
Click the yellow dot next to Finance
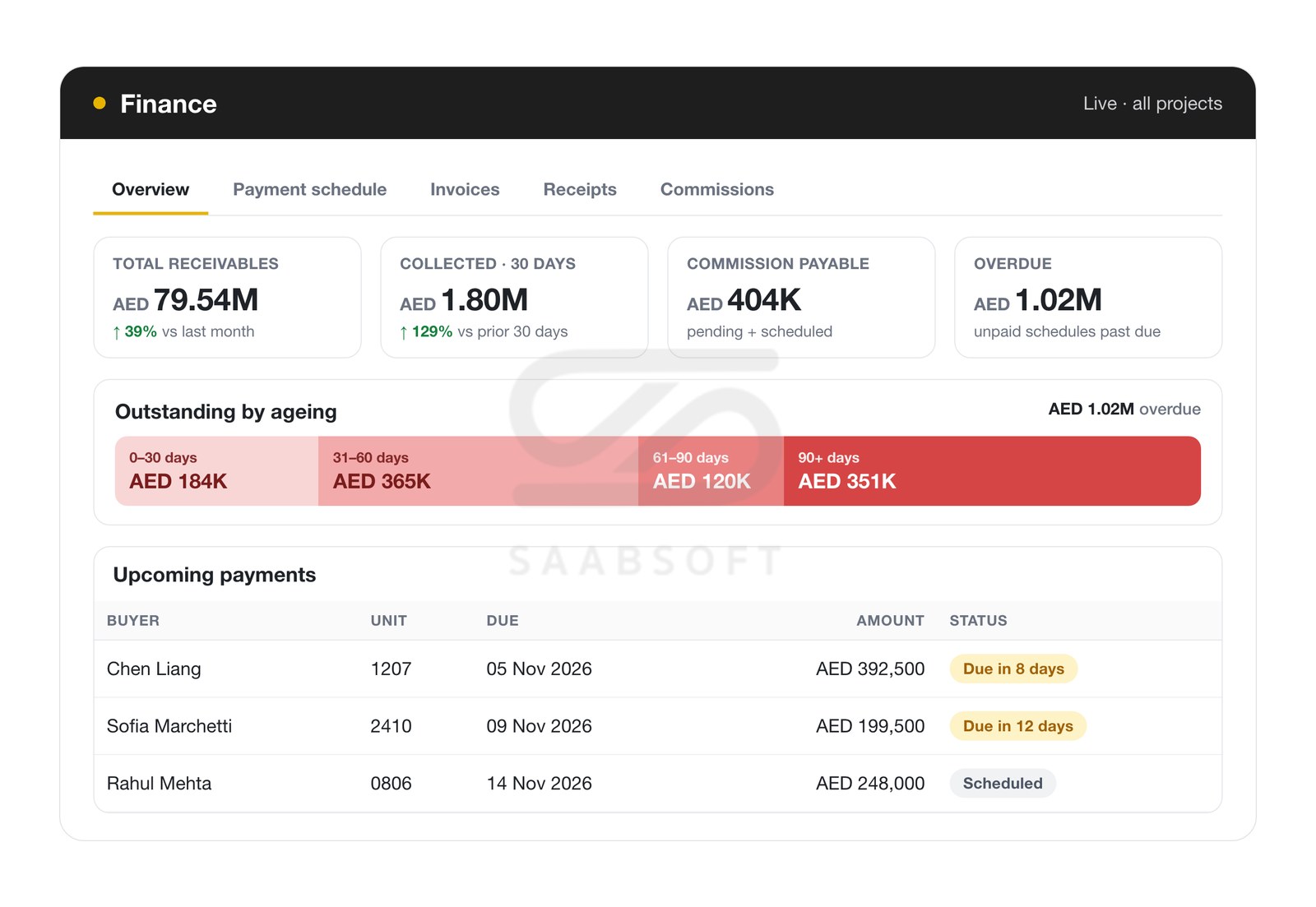100,104
